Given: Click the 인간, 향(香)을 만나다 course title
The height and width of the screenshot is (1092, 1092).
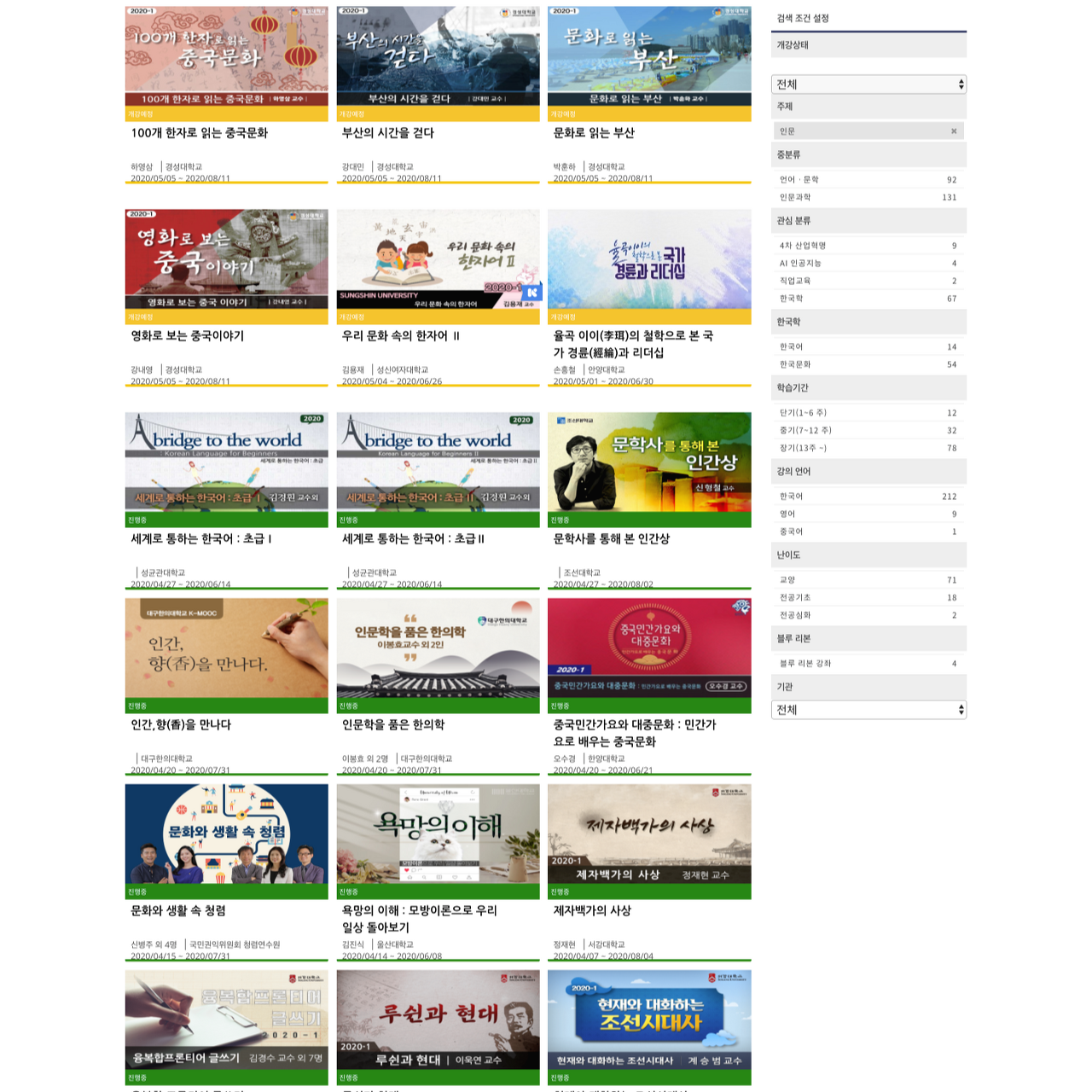Looking at the screenshot, I should [181, 725].
